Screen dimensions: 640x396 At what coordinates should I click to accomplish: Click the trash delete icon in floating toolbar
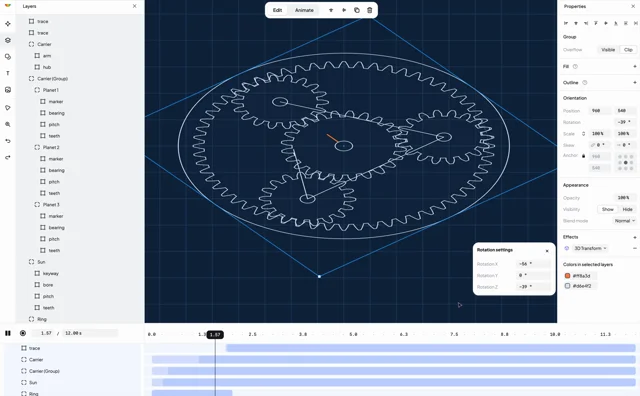[x=370, y=10]
